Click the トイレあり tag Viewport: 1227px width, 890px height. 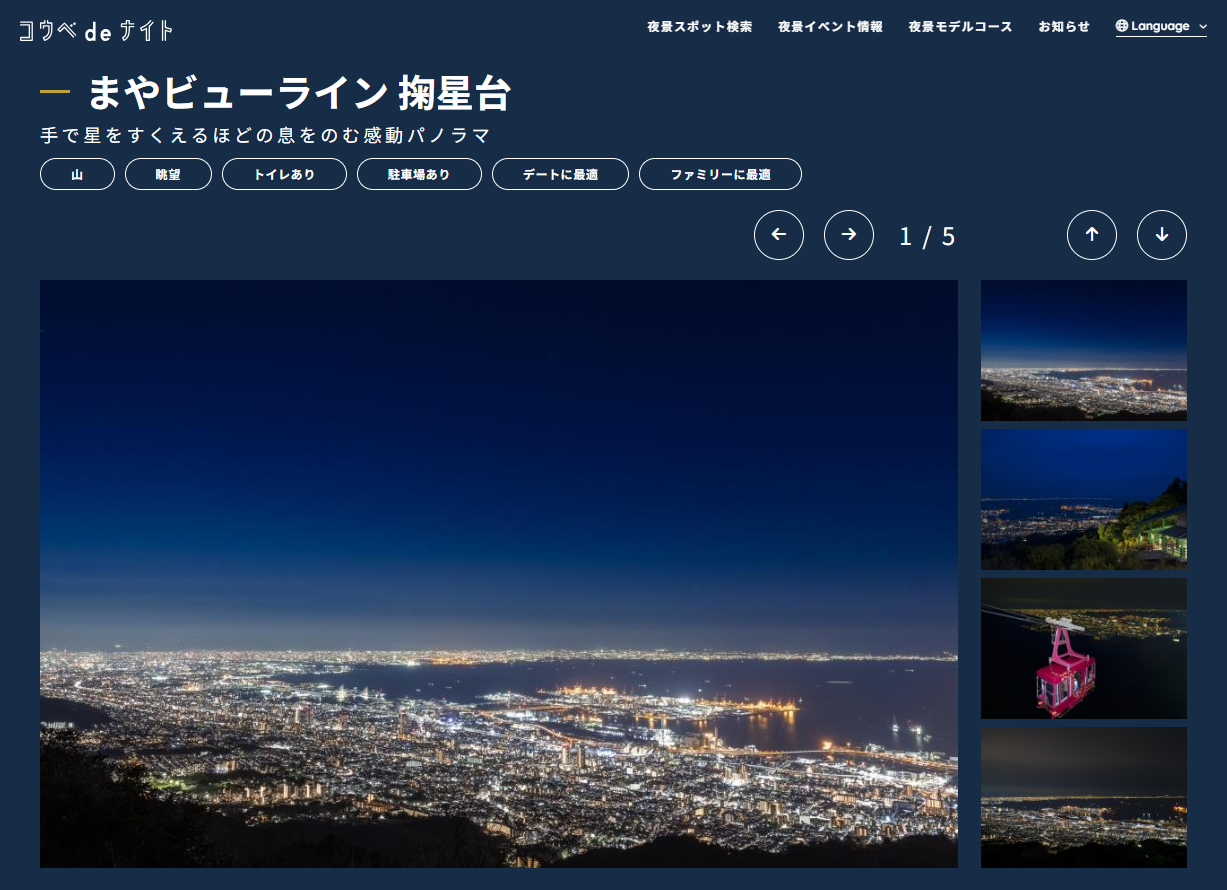[x=284, y=174]
